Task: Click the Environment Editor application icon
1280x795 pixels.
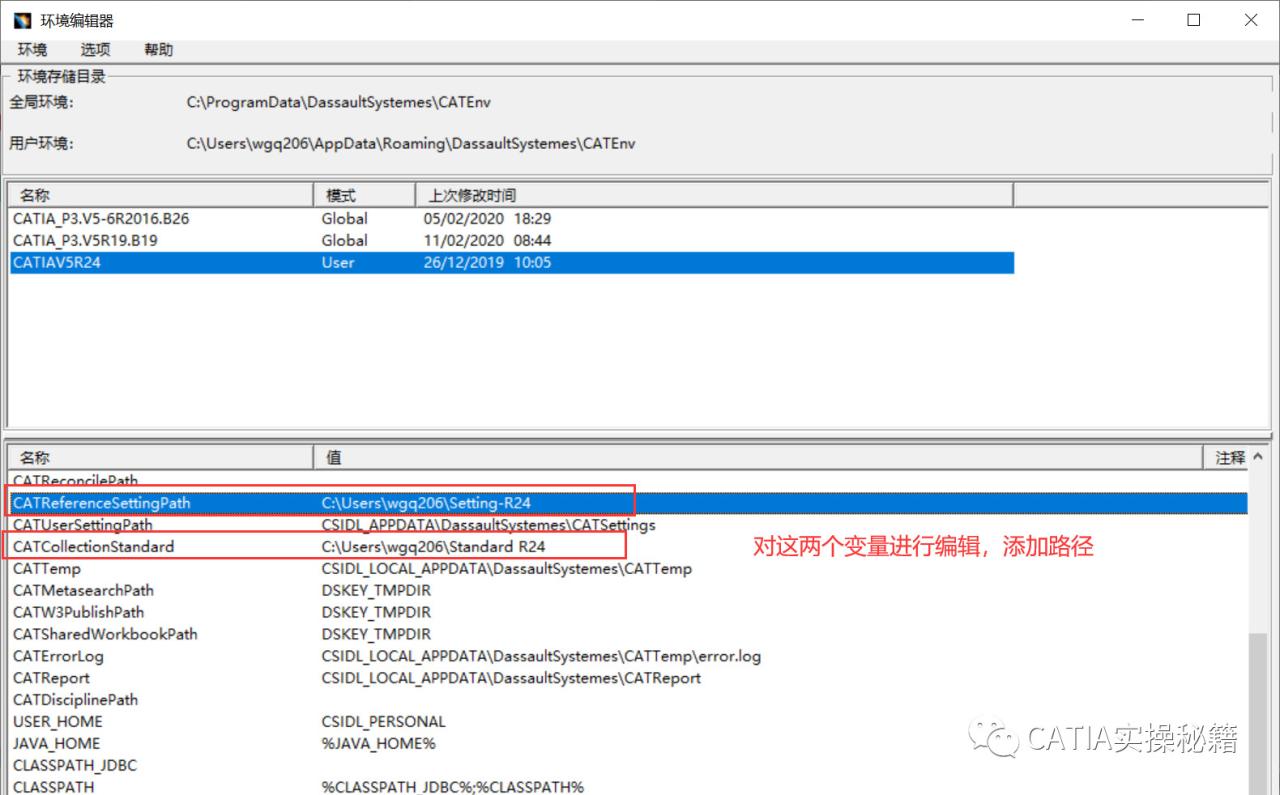Action: (x=20, y=19)
